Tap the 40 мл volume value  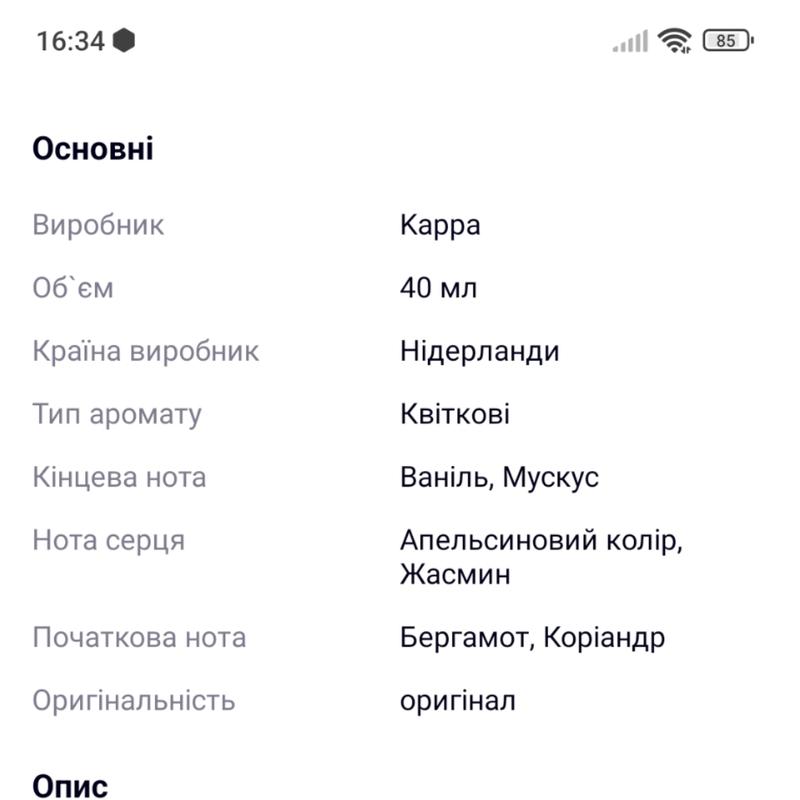pyautogui.click(x=438, y=288)
